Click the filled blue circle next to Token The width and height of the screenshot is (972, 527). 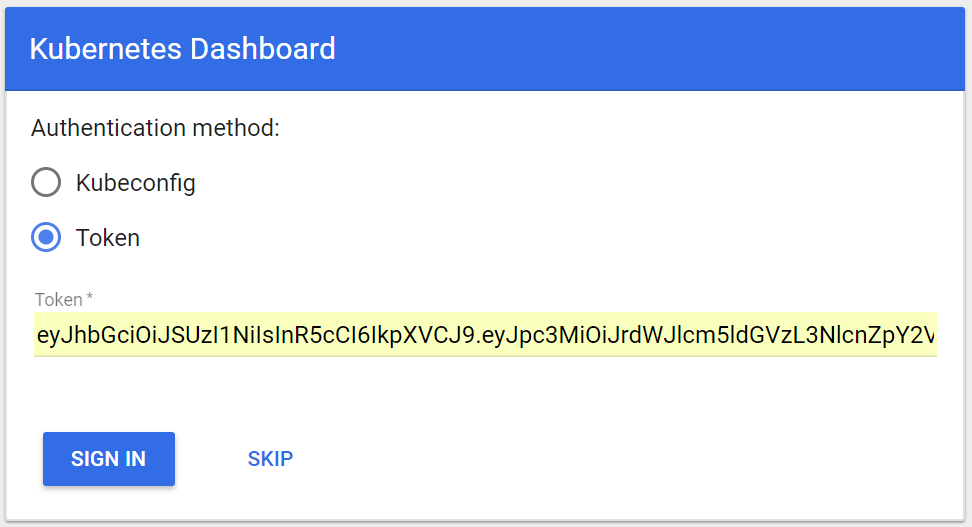[x=46, y=238]
